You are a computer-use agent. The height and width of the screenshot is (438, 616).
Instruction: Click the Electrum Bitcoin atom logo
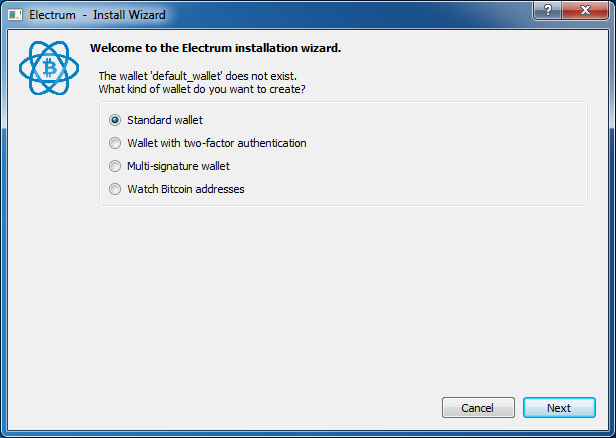pos(48,69)
